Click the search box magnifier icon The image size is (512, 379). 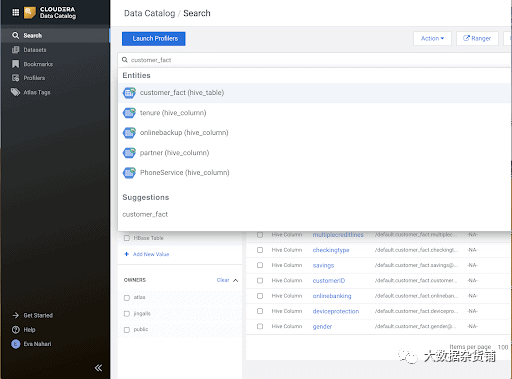pos(125,60)
